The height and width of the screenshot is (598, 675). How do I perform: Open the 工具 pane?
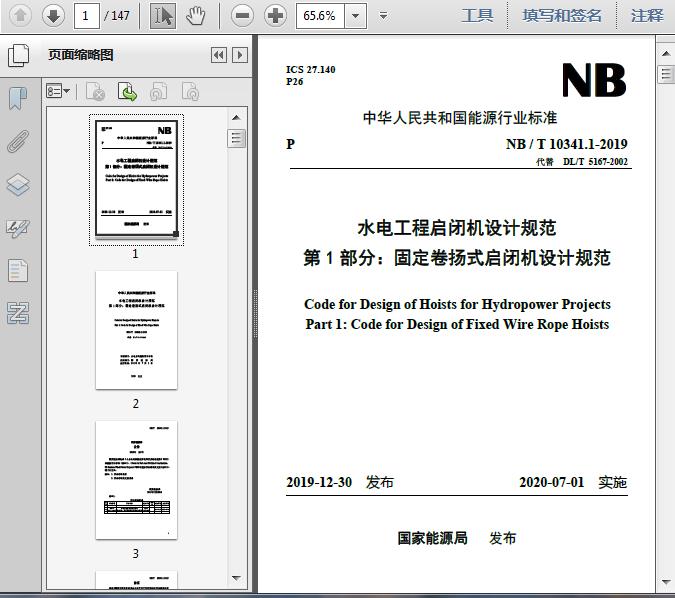click(477, 15)
